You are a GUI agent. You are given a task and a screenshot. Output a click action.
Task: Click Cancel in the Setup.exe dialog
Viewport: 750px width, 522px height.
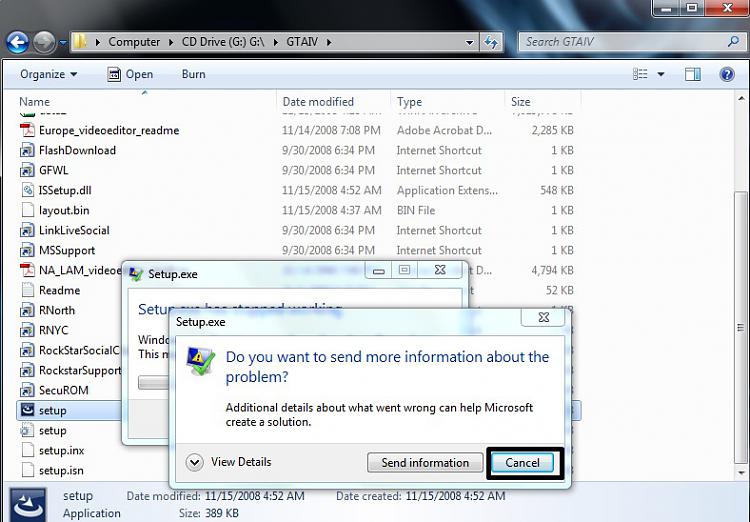click(x=522, y=463)
